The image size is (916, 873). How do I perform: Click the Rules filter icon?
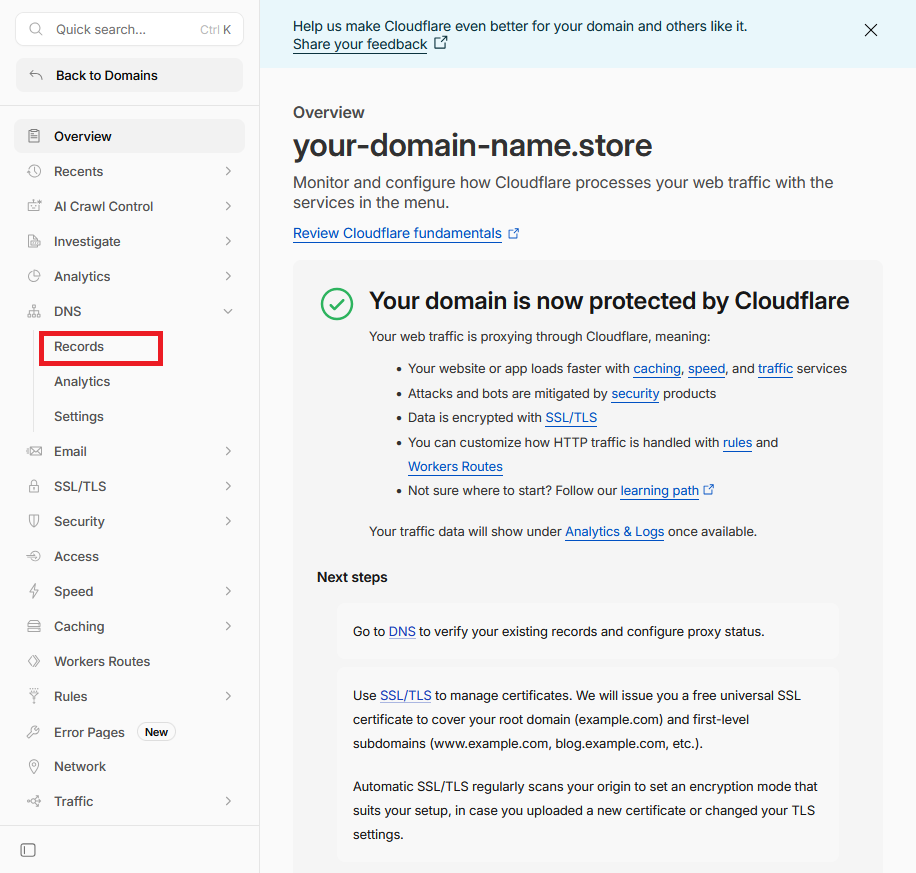pyautogui.click(x=34, y=696)
